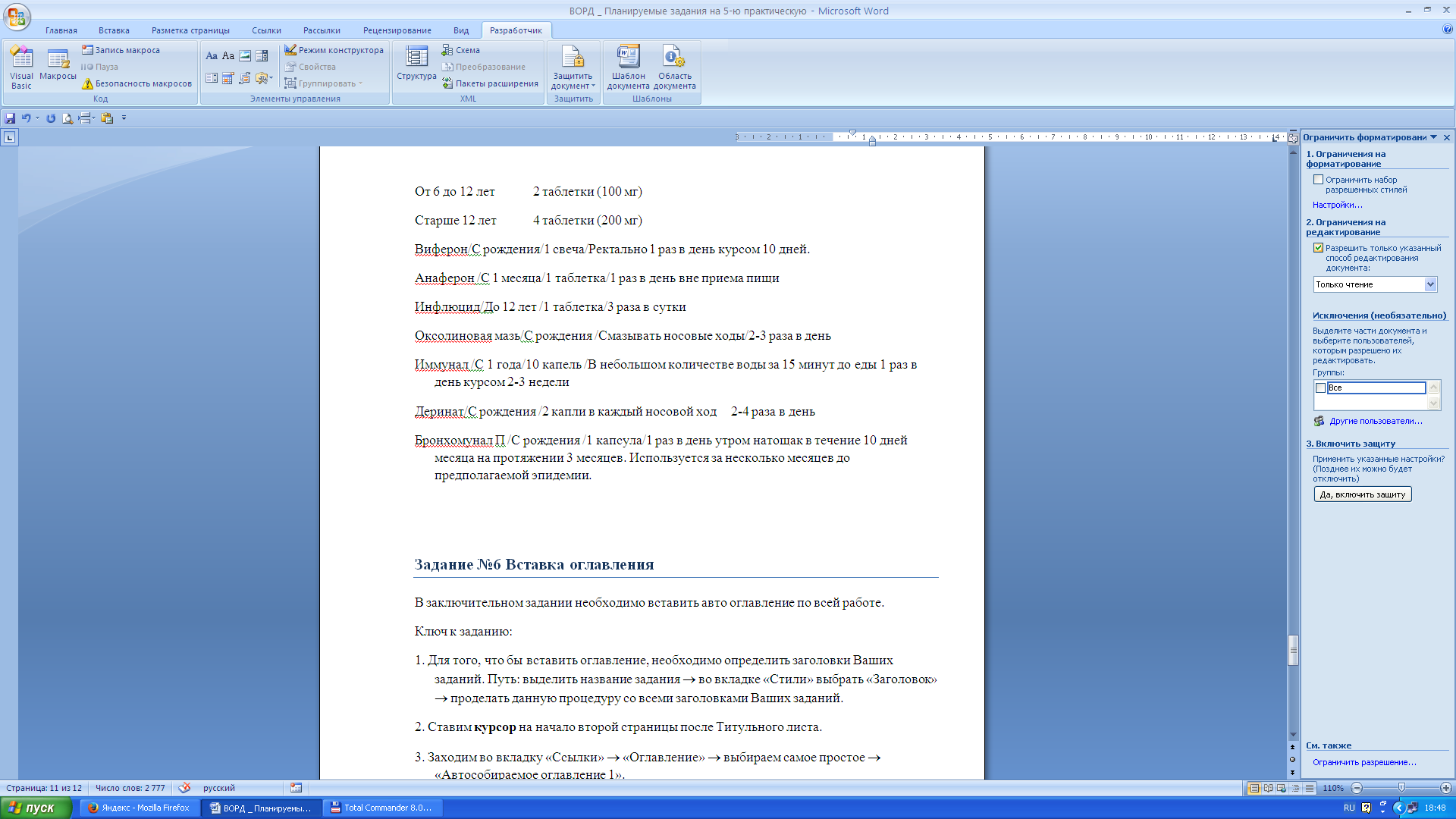
Task: Insert drop-down list content control
Action: point(212,78)
